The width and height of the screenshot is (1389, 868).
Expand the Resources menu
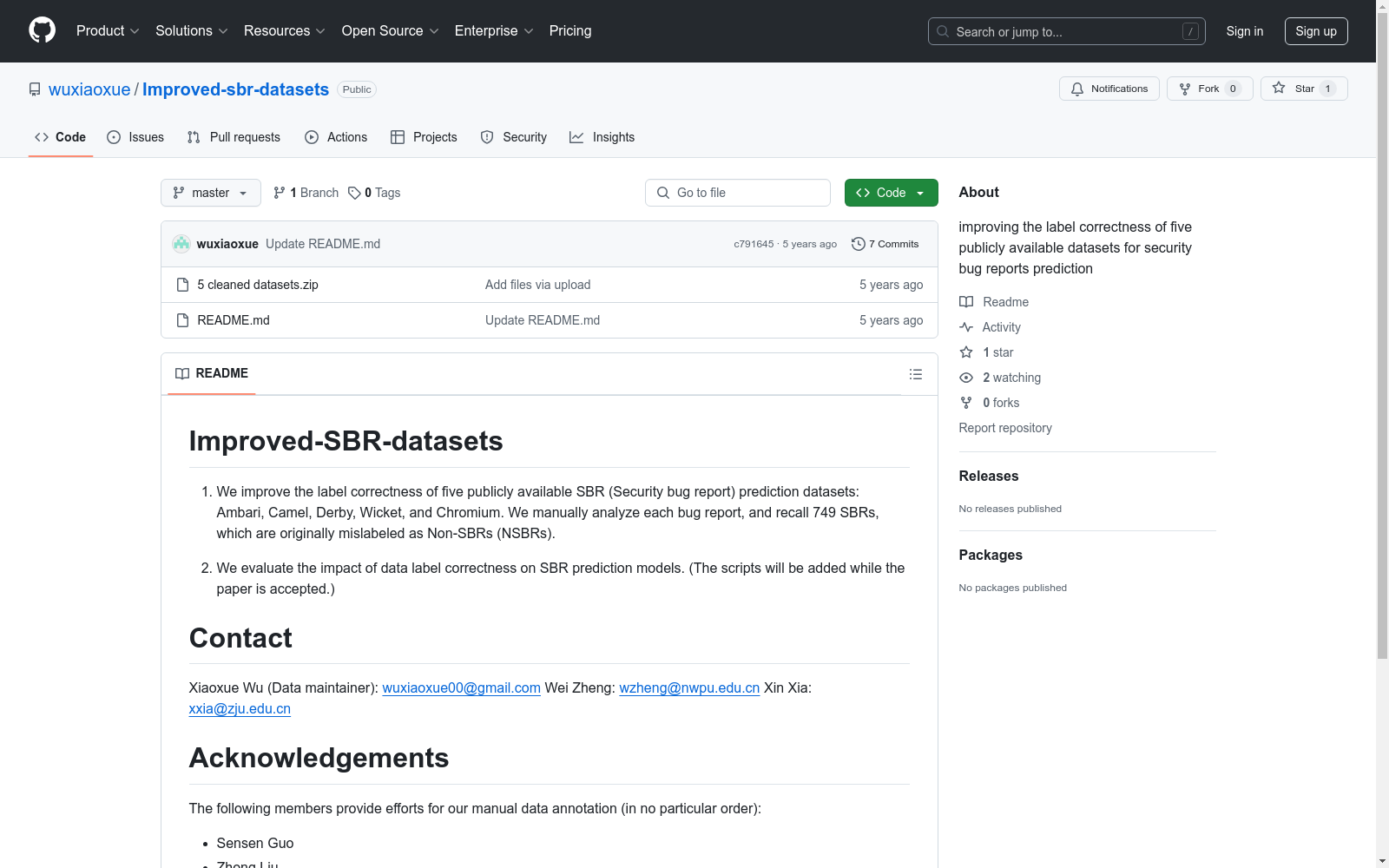point(285,31)
